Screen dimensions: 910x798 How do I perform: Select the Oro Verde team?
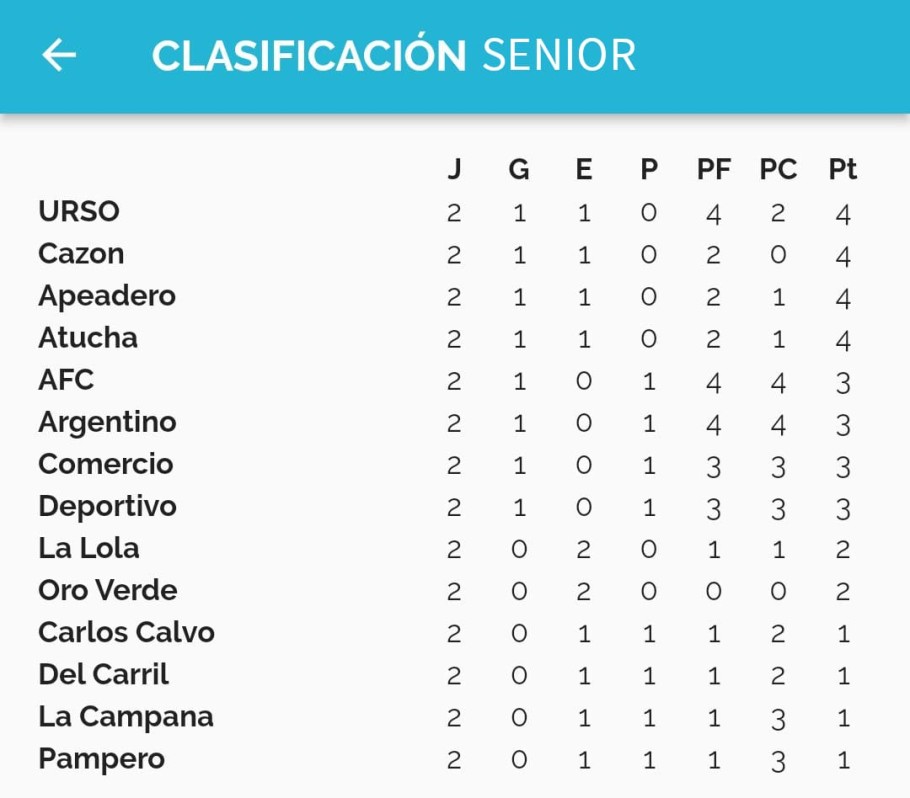[x=107, y=590]
